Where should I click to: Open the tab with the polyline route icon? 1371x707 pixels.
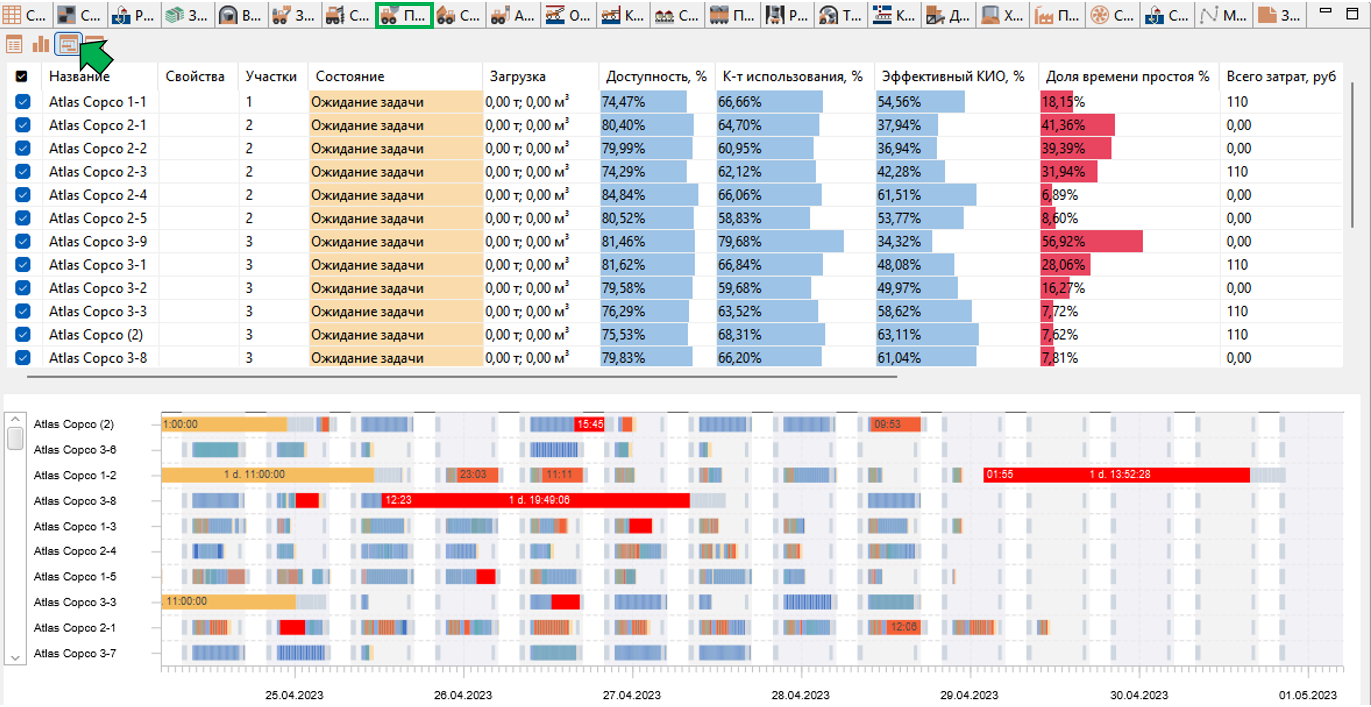coord(1221,15)
